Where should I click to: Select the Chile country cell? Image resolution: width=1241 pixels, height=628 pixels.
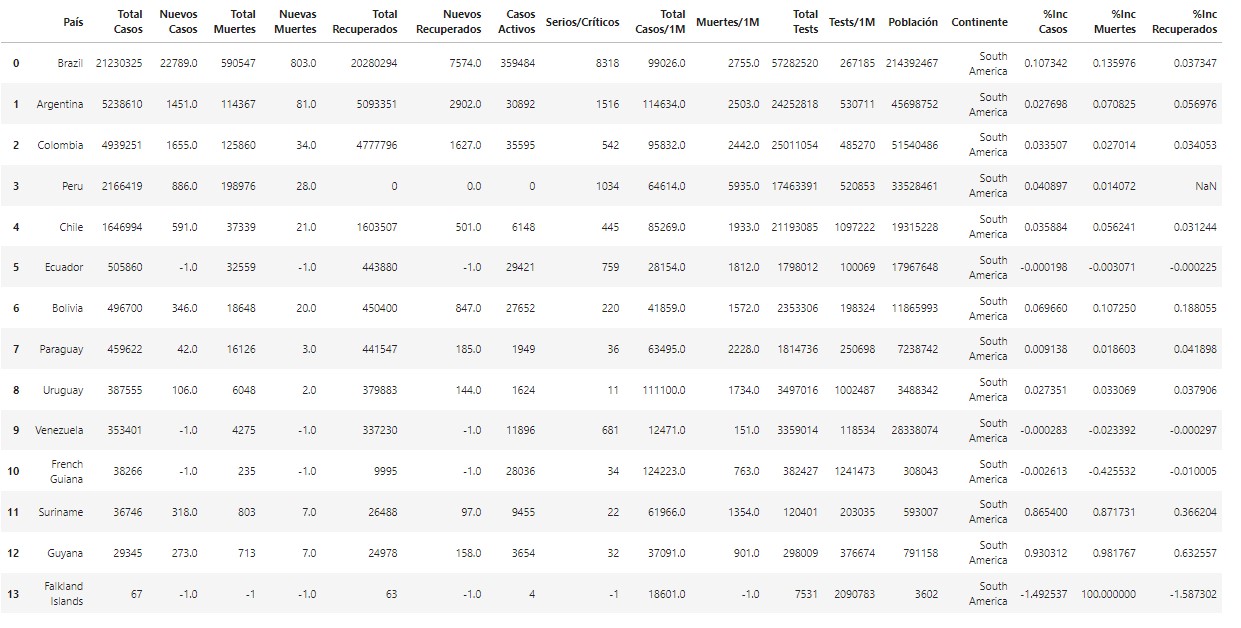coord(71,227)
